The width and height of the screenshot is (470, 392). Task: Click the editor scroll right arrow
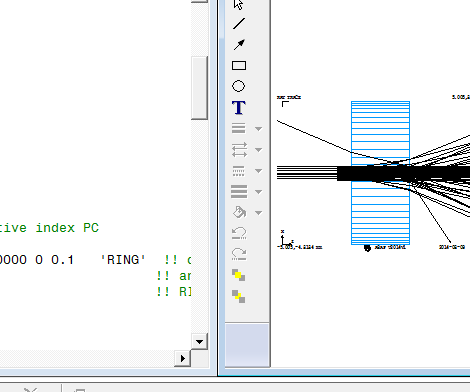(183, 358)
